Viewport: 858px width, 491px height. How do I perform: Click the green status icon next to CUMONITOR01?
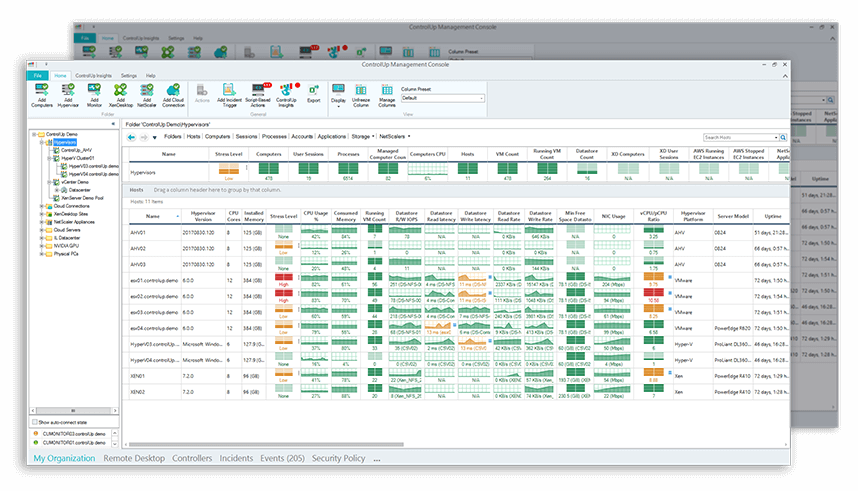(36, 442)
